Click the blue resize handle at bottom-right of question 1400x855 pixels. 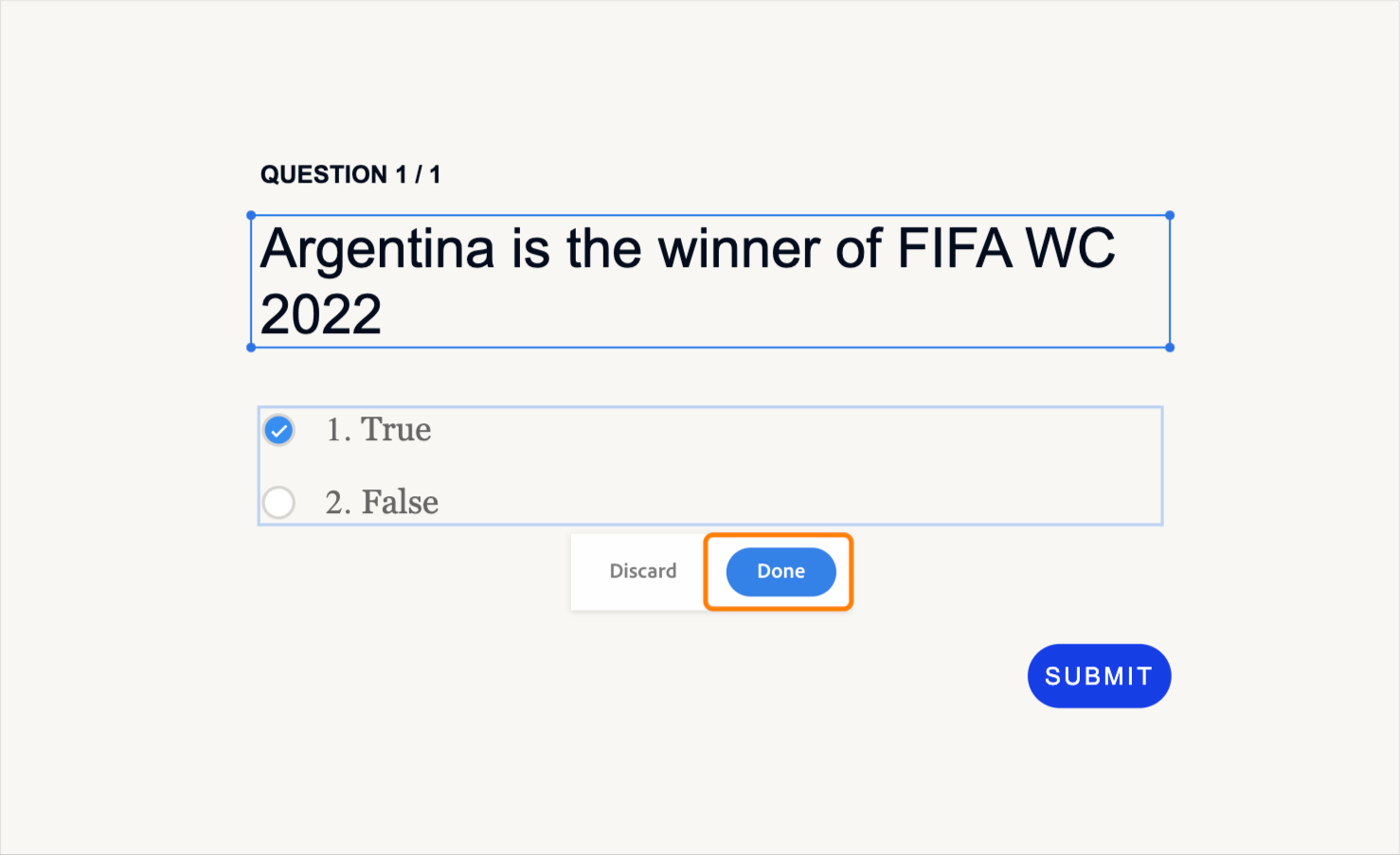pyautogui.click(x=1171, y=348)
